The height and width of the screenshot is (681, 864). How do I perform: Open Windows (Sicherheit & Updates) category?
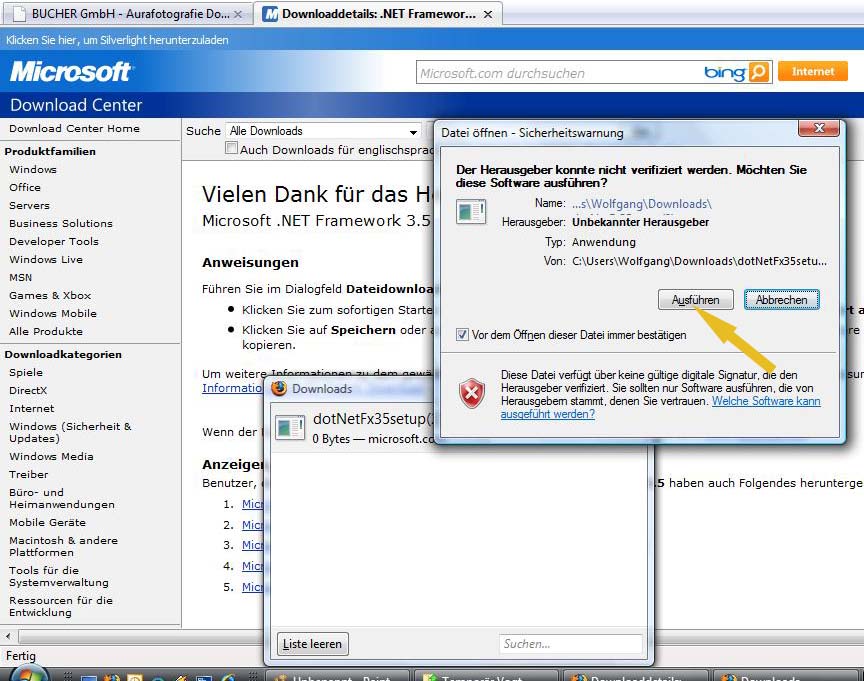click(x=71, y=433)
